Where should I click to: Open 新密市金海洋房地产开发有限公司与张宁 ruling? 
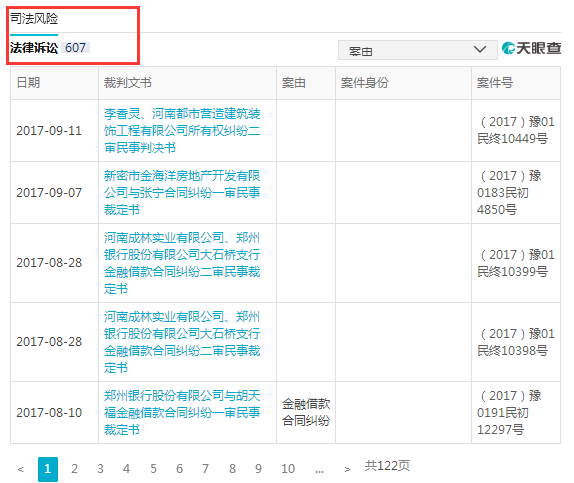(182, 193)
